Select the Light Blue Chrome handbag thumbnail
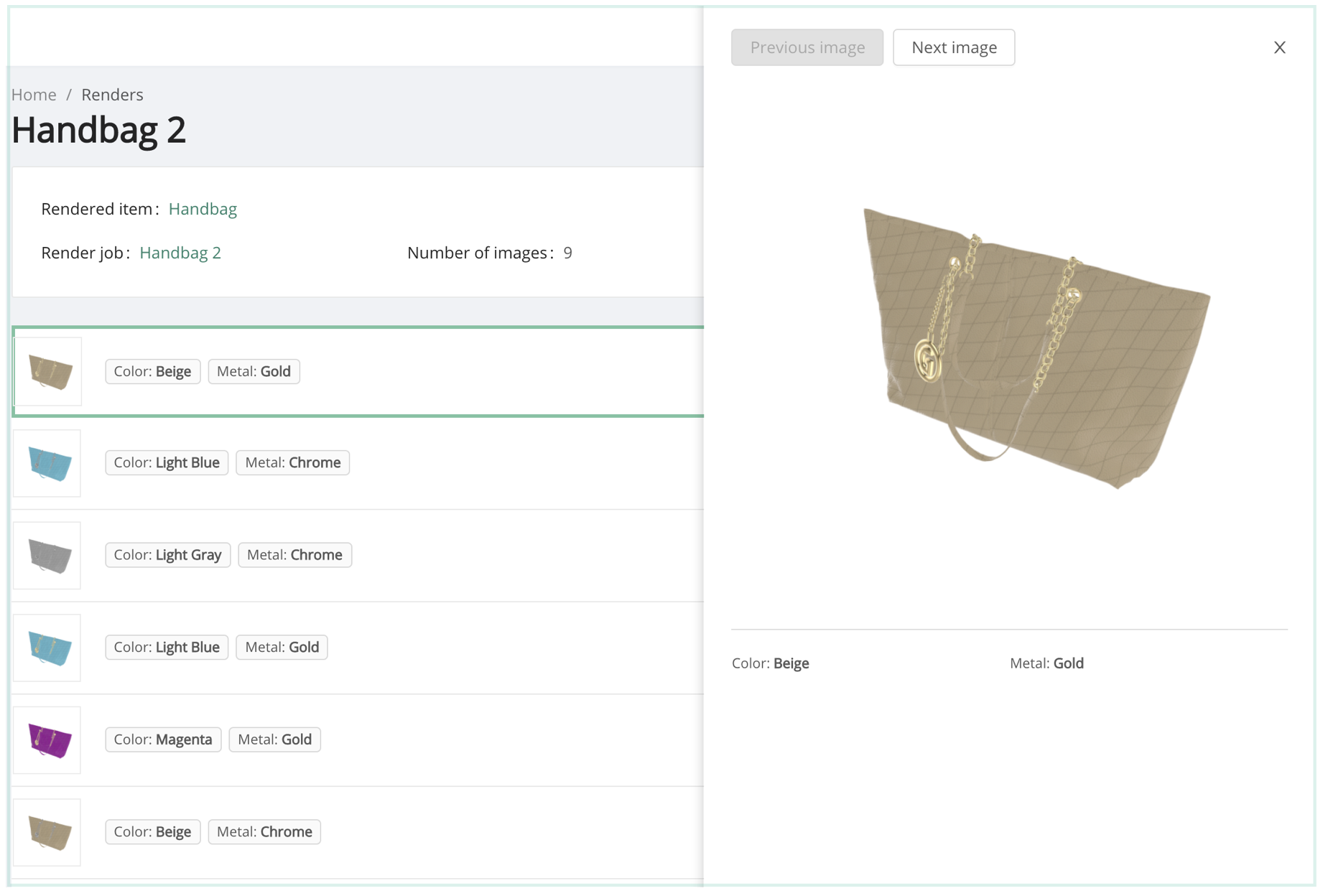This screenshot has width=1323, height=896. 48,463
